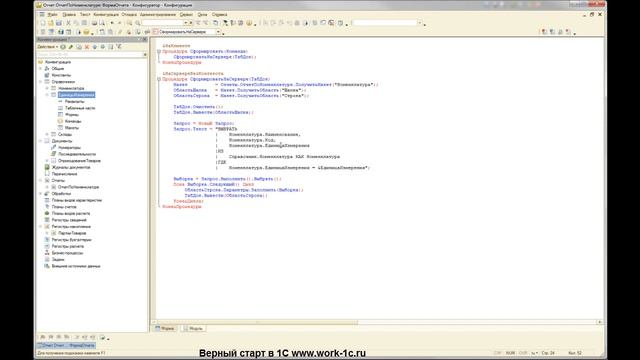Image resolution: width=640 pixels, height=360 pixels.
Task: Select the Документы tree item
Action: tap(62, 141)
